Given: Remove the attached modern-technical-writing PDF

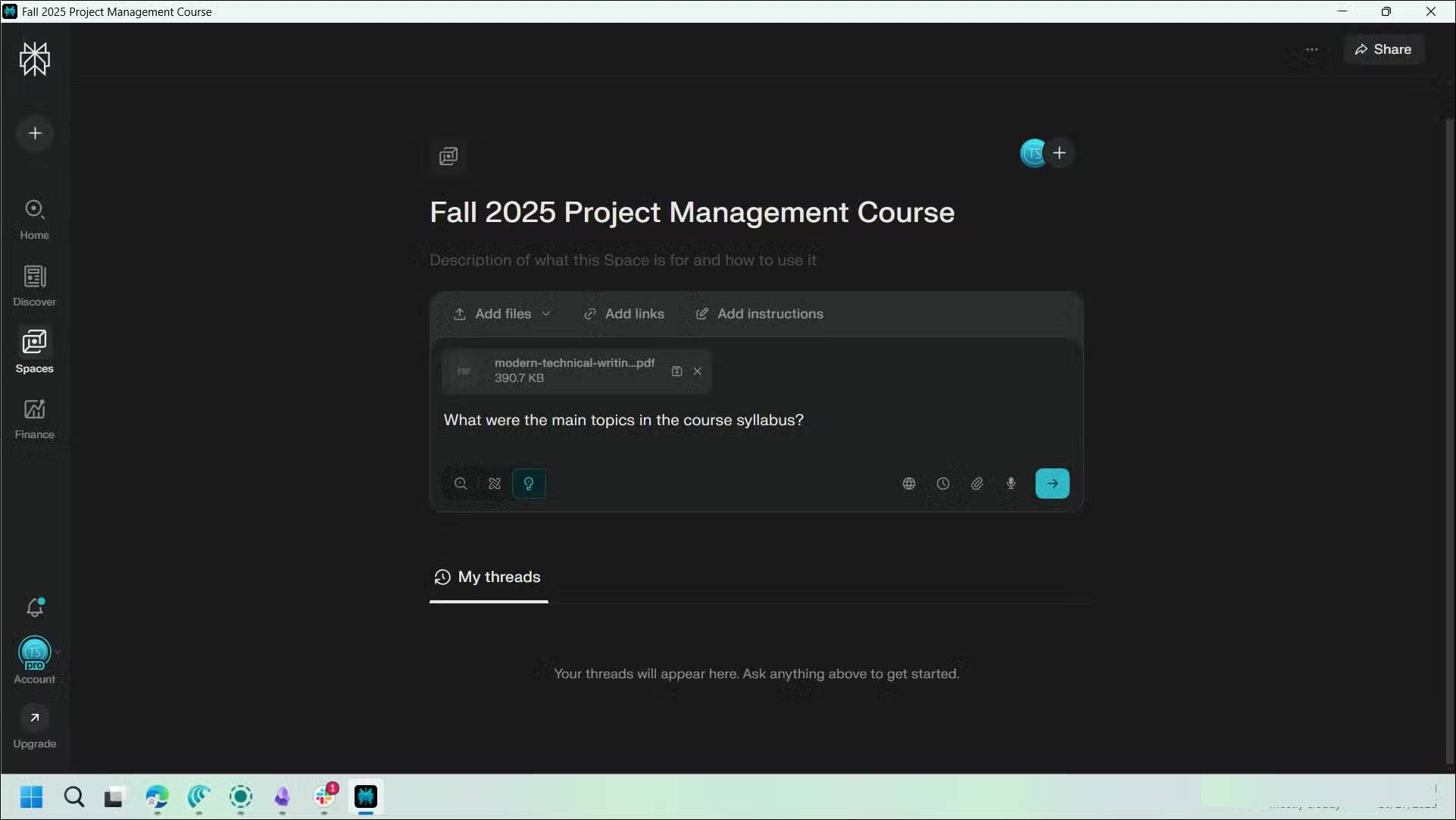Looking at the screenshot, I should click(x=697, y=371).
